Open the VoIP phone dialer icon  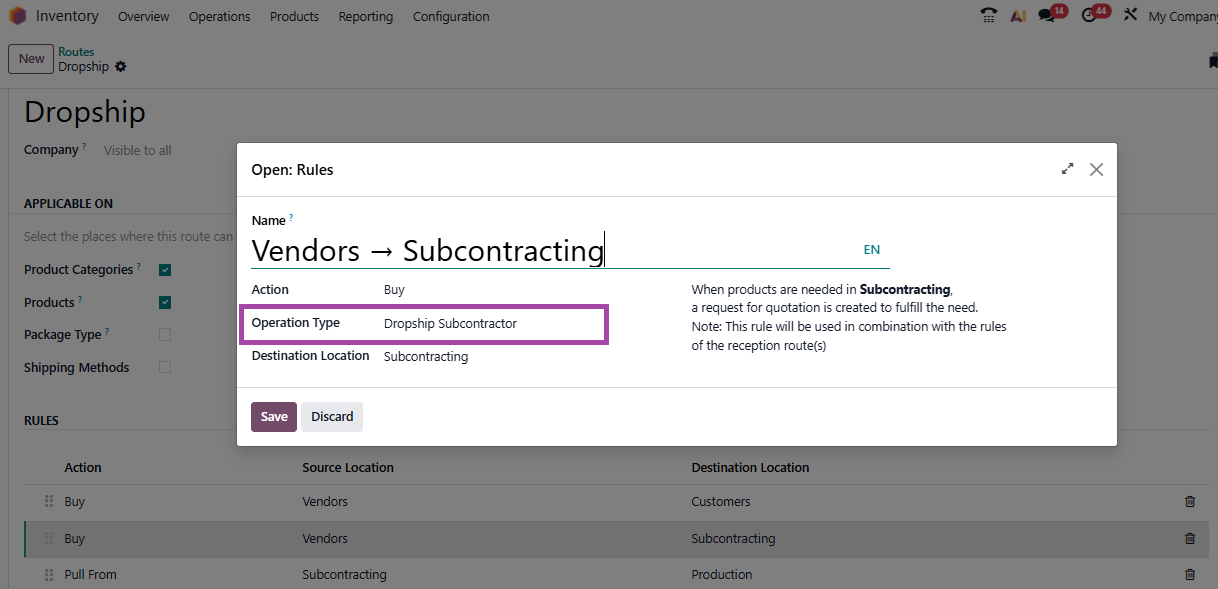(x=989, y=16)
